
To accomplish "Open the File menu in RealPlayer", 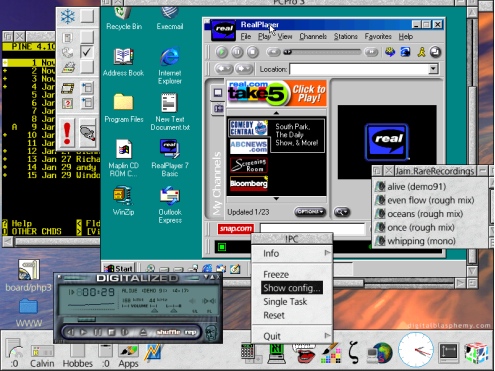I will point(246,36).
